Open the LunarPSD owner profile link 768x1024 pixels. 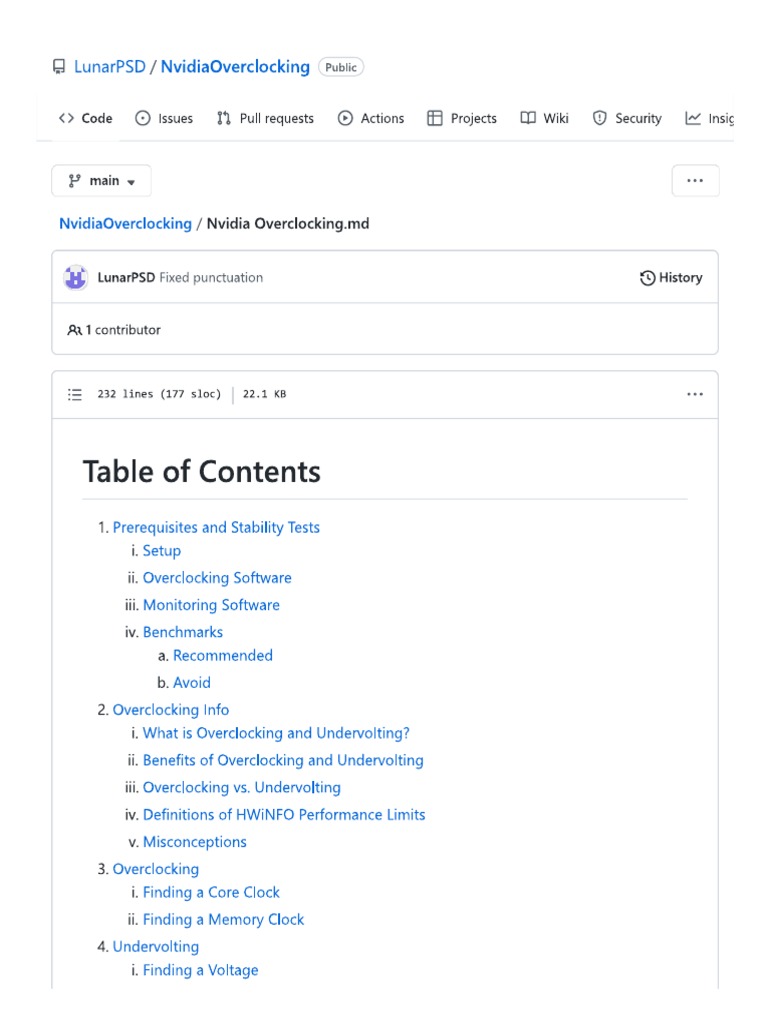[110, 67]
